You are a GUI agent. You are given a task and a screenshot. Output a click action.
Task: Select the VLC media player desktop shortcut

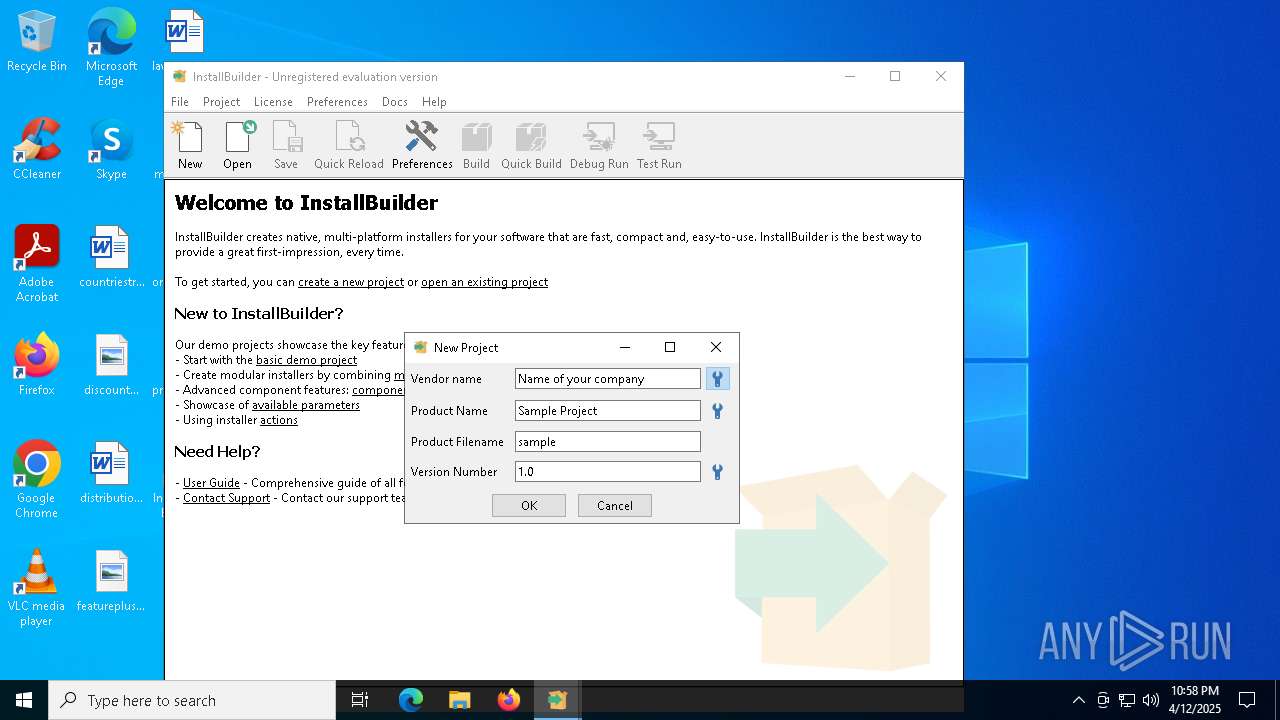coord(37,588)
